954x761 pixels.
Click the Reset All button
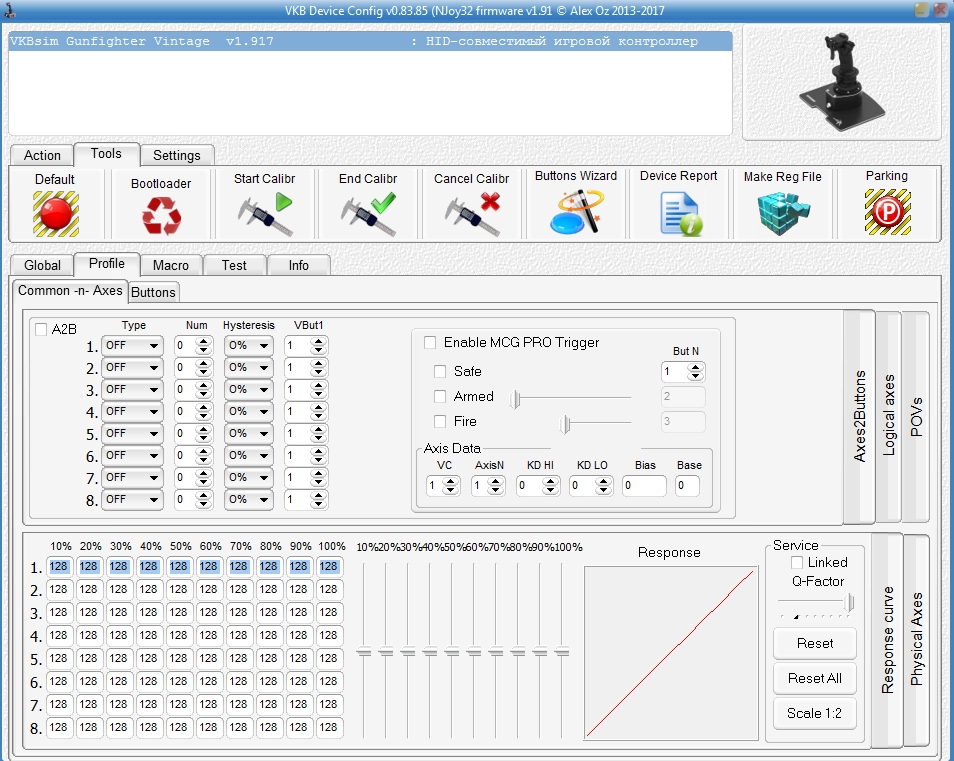[814, 678]
